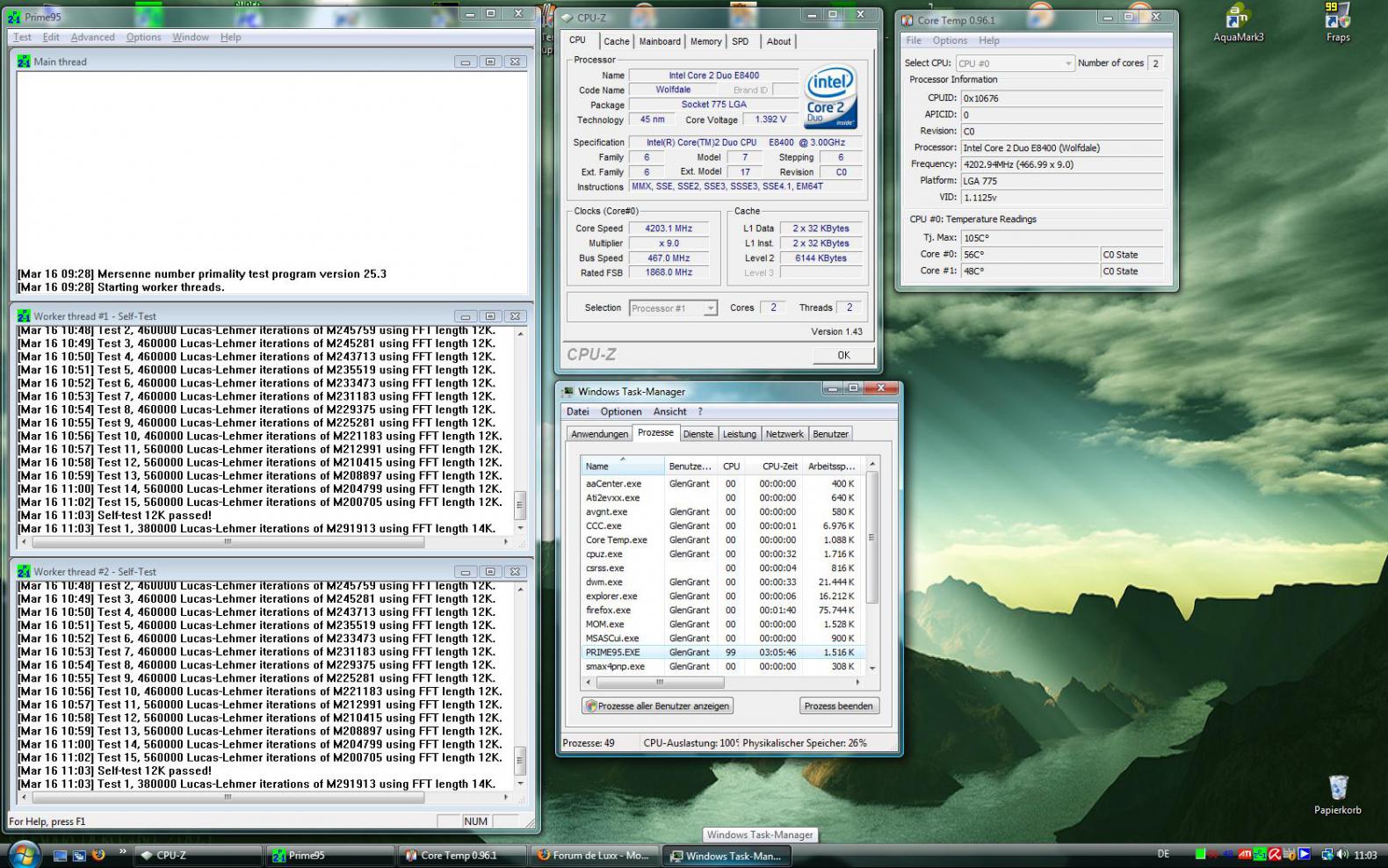The height and width of the screenshot is (868, 1388).
Task: Click the blue play-arrow tray icon
Action: (1304, 854)
